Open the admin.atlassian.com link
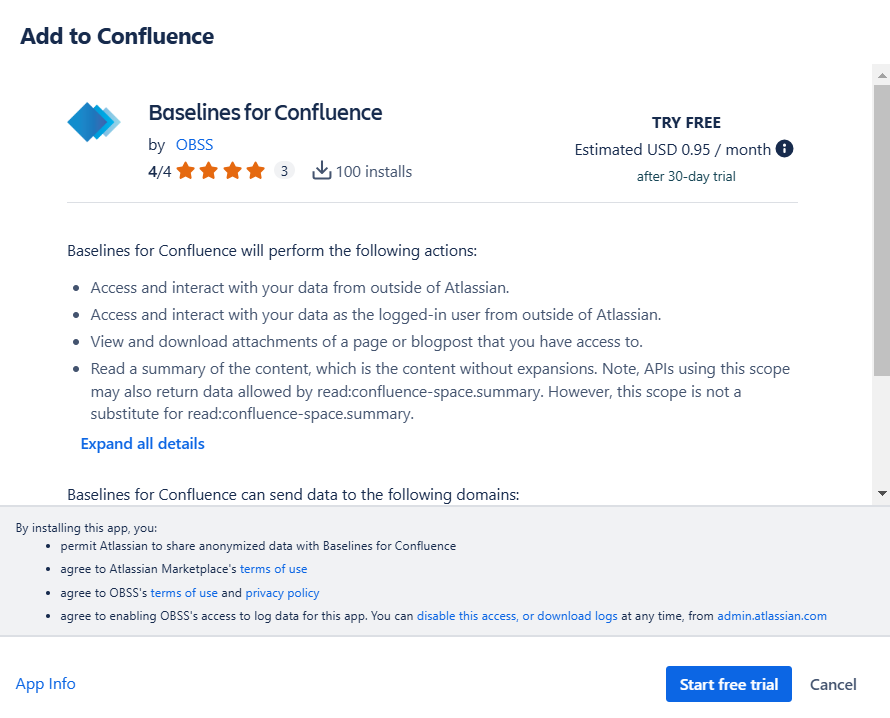The height and width of the screenshot is (718, 890). (x=772, y=616)
